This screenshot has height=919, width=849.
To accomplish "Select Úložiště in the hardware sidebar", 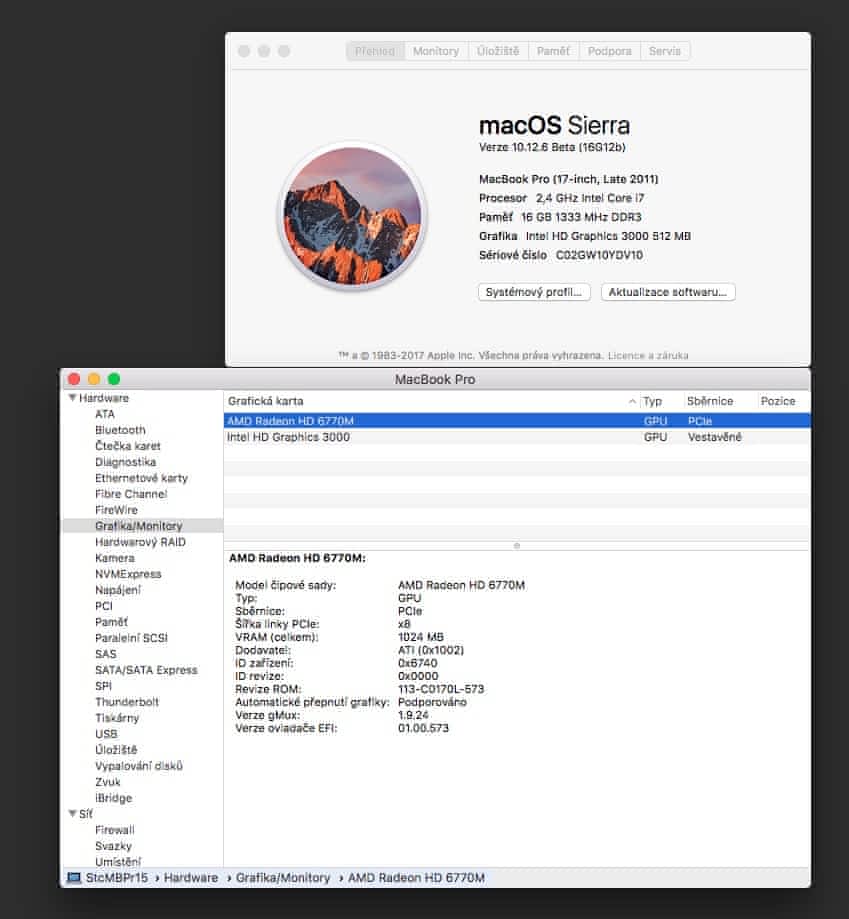I will click(116, 750).
